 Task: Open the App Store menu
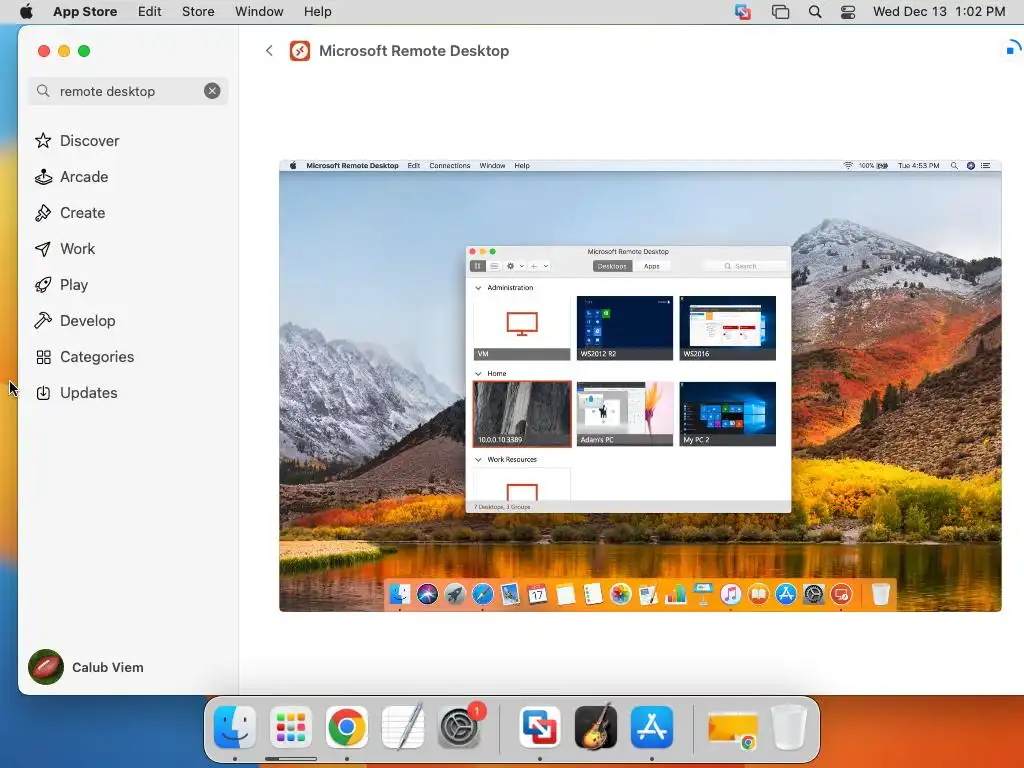click(x=85, y=11)
